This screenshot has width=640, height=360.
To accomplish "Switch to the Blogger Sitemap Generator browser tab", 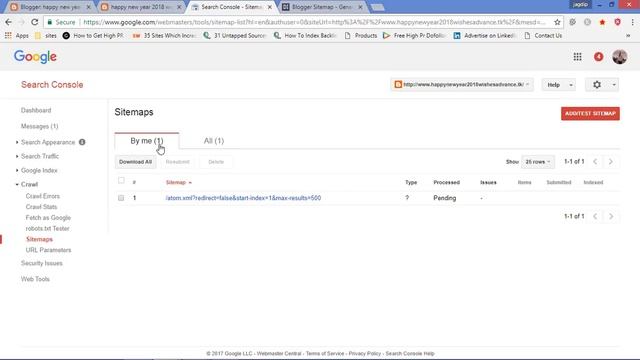I will (322, 7).
